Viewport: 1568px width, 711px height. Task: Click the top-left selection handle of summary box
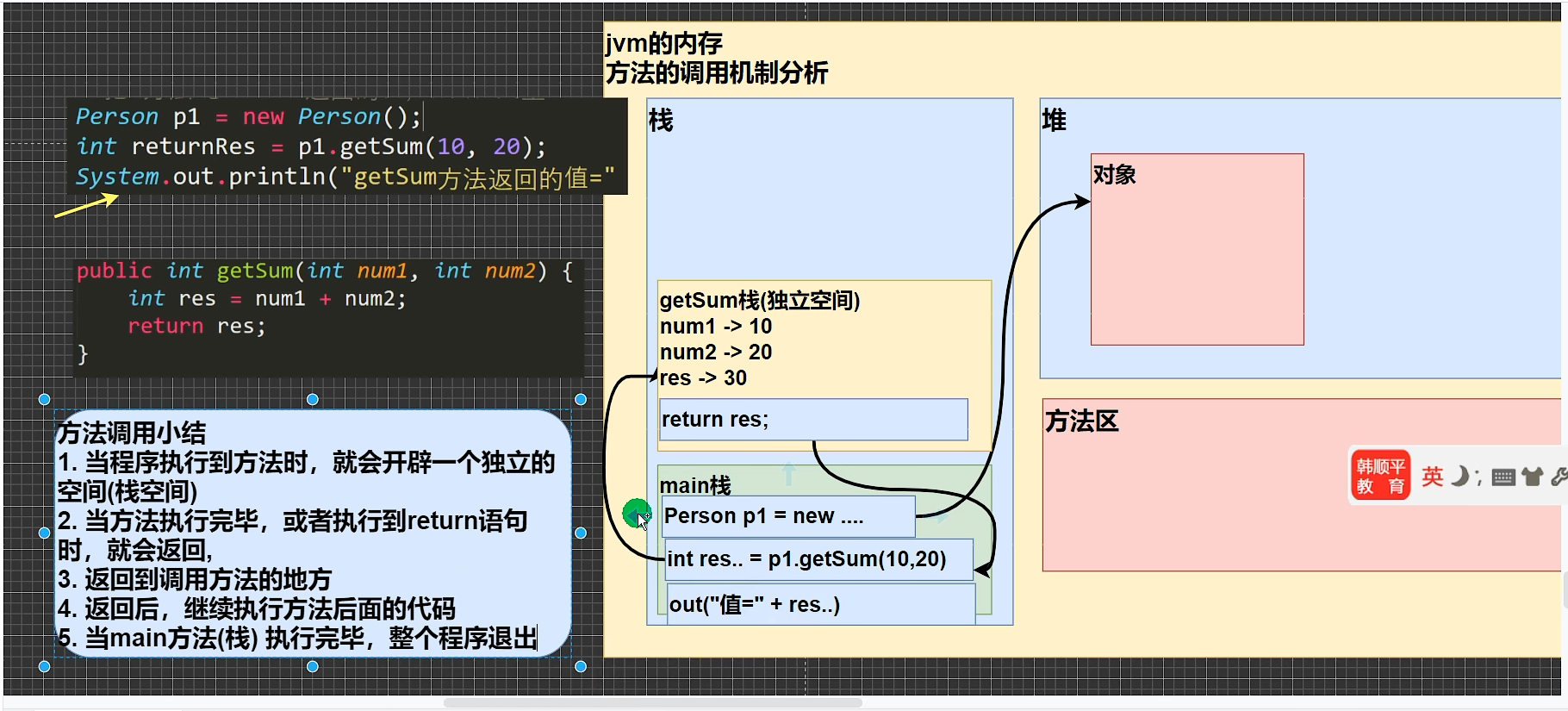45,399
